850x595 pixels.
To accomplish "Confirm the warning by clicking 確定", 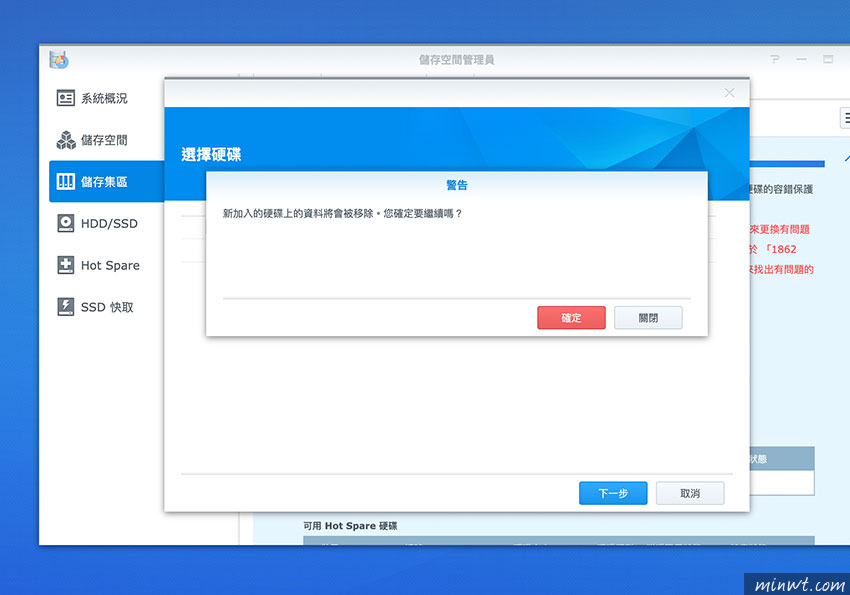I will [x=571, y=317].
